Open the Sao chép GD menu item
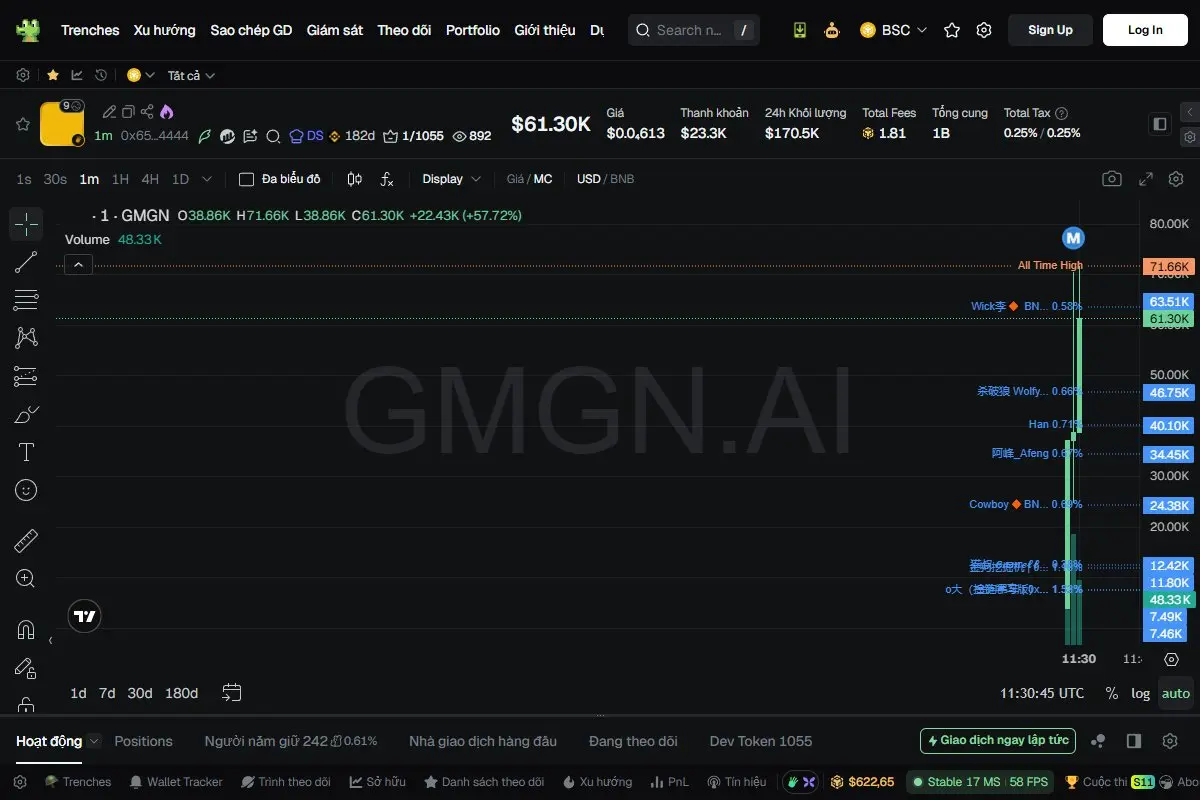1200x800 pixels. (x=251, y=30)
